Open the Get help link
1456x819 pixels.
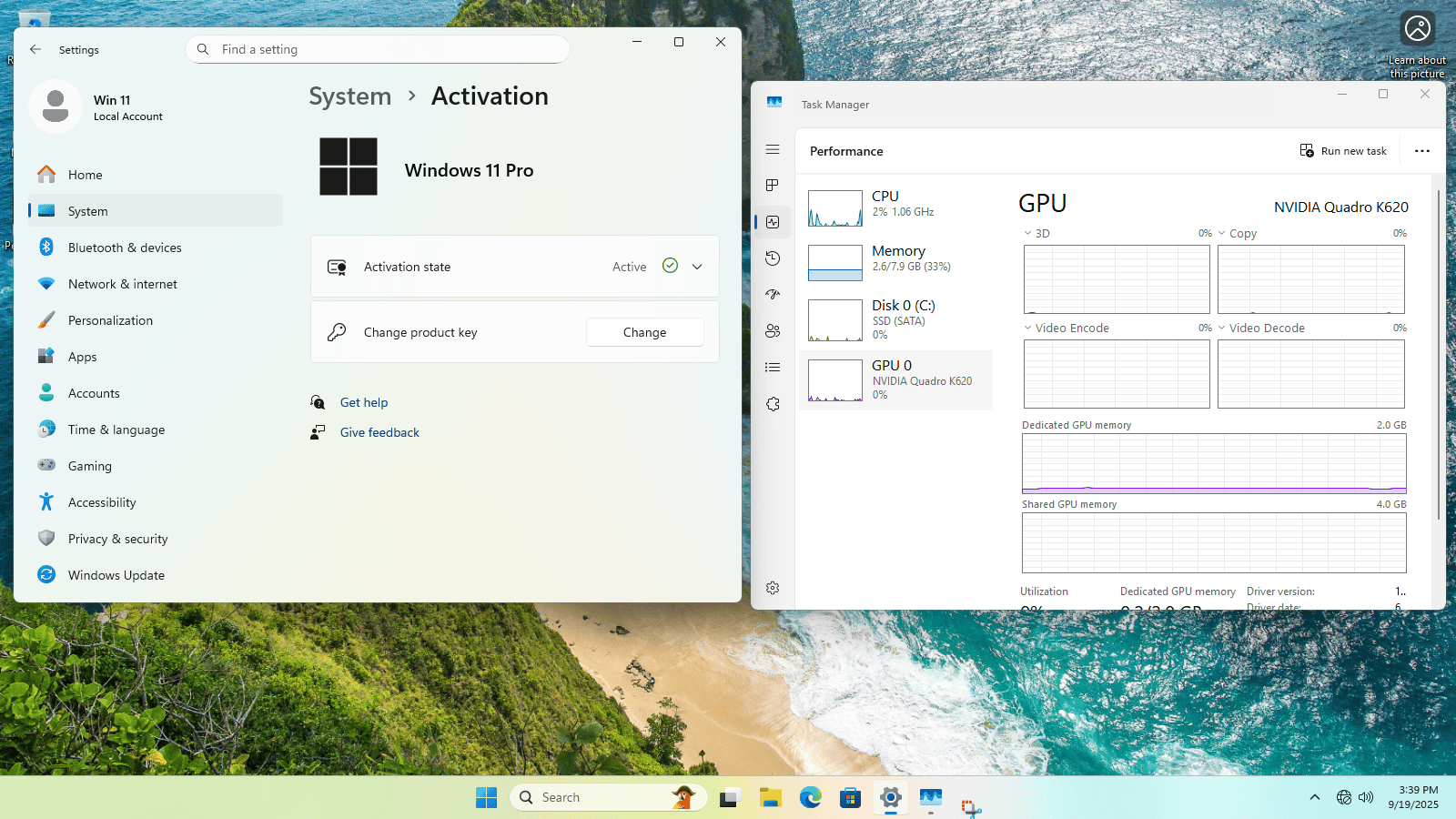[364, 402]
